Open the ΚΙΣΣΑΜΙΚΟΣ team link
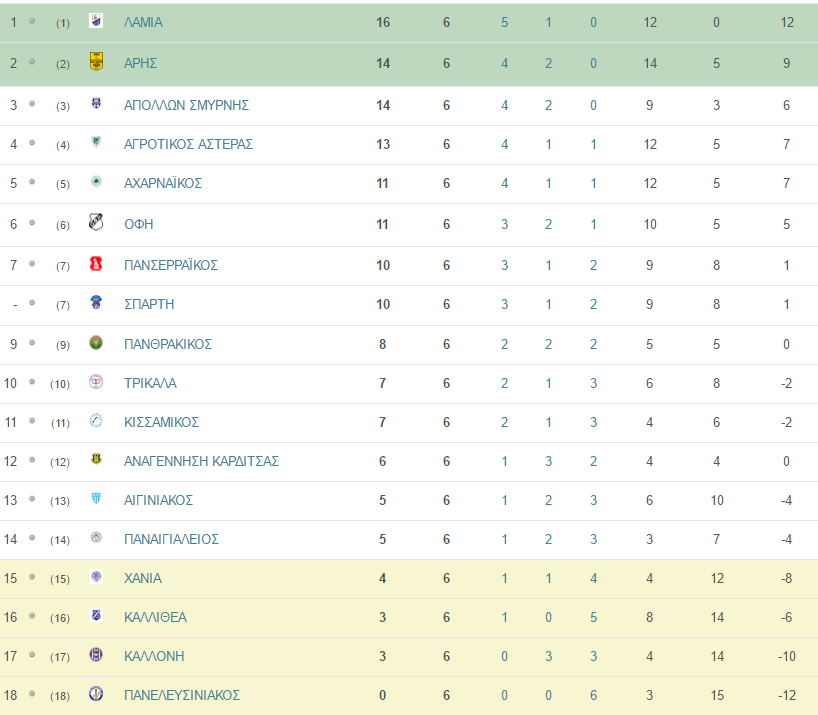 161,422
